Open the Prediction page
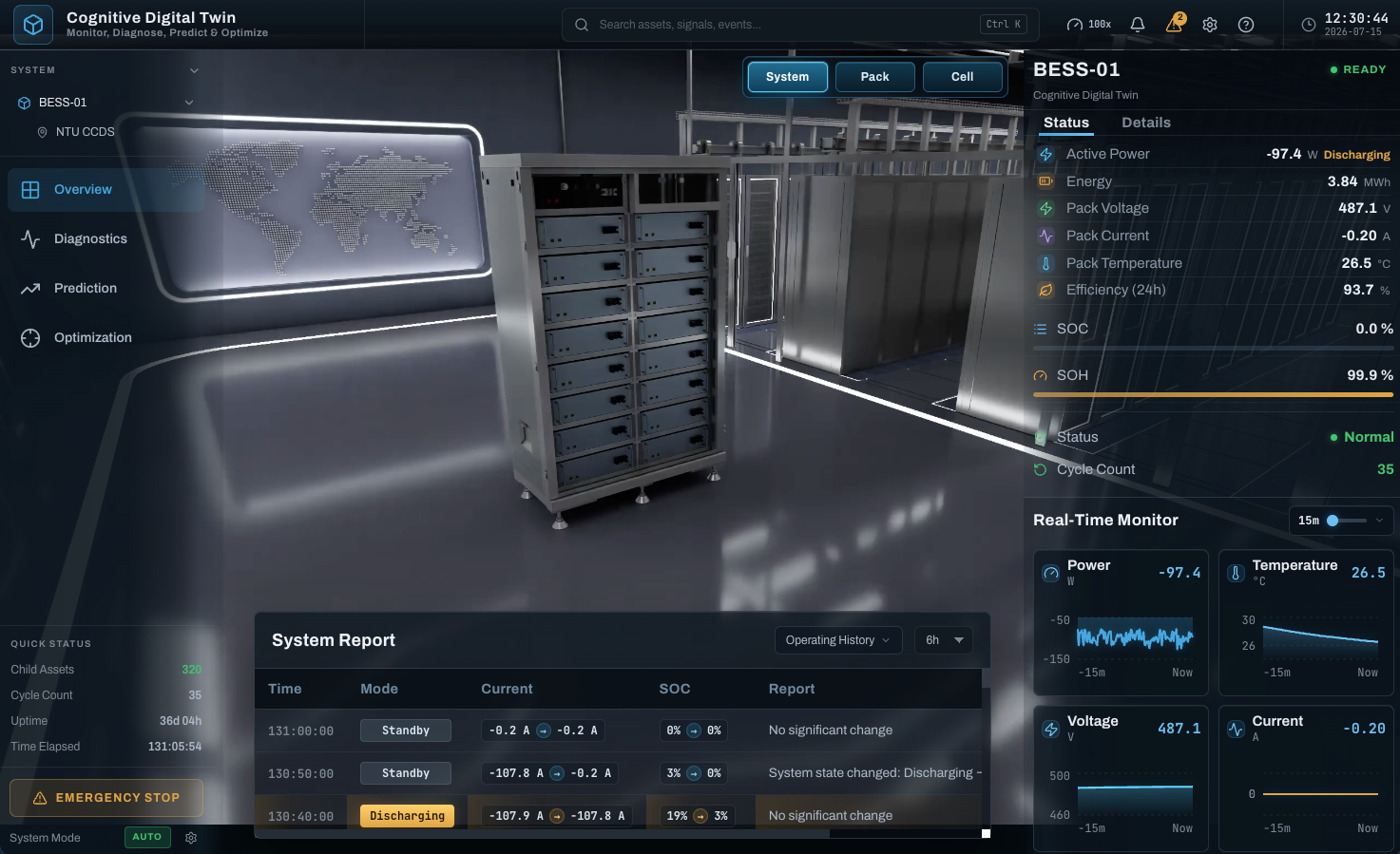 pyautogui.click(x=106, y=289)
